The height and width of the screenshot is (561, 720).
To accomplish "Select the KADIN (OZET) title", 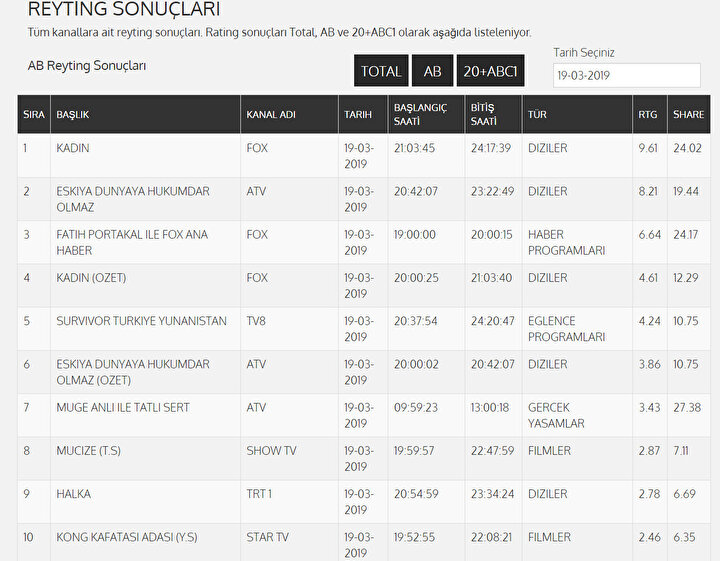I will pyautogui.click(x=91, y=278).
